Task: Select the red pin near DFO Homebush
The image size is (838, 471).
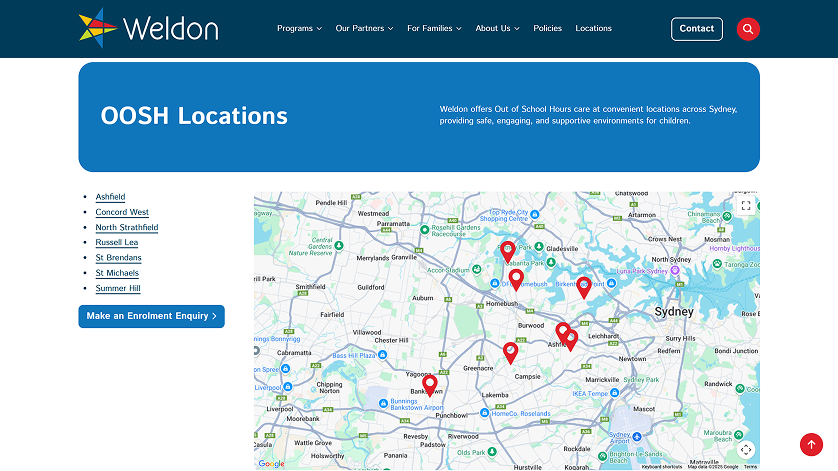Action: [516, 279]
